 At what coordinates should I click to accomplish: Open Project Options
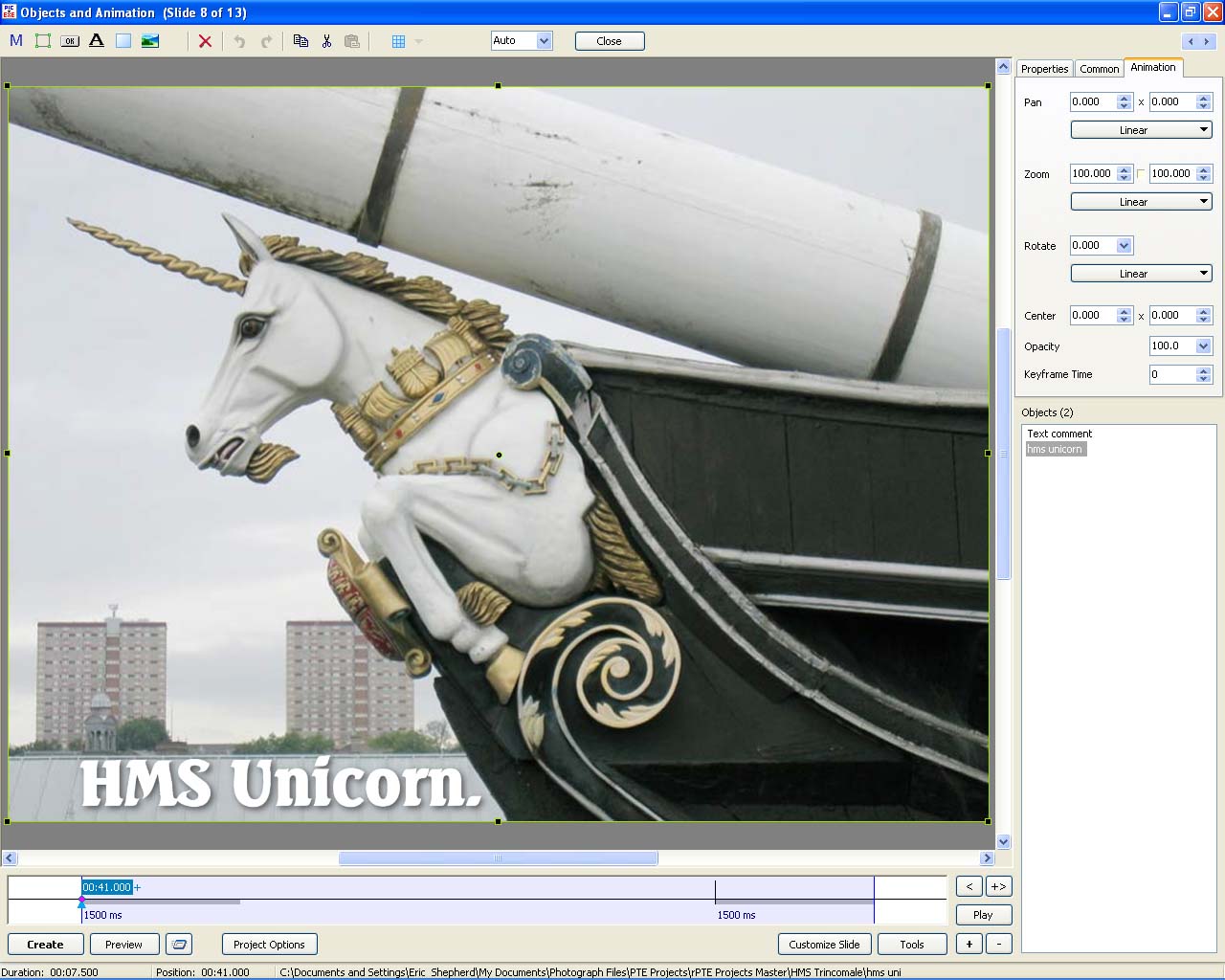point(269,945)
